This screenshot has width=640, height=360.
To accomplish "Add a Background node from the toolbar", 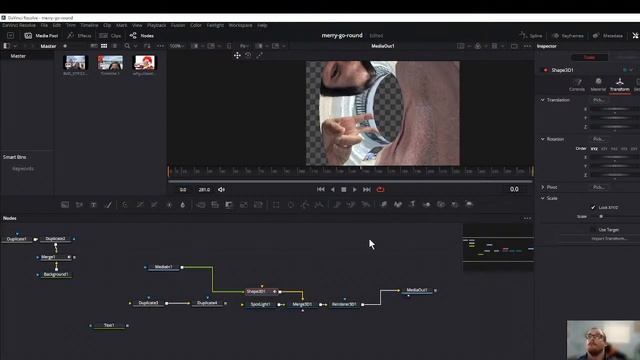I will (x=65, y=204).
